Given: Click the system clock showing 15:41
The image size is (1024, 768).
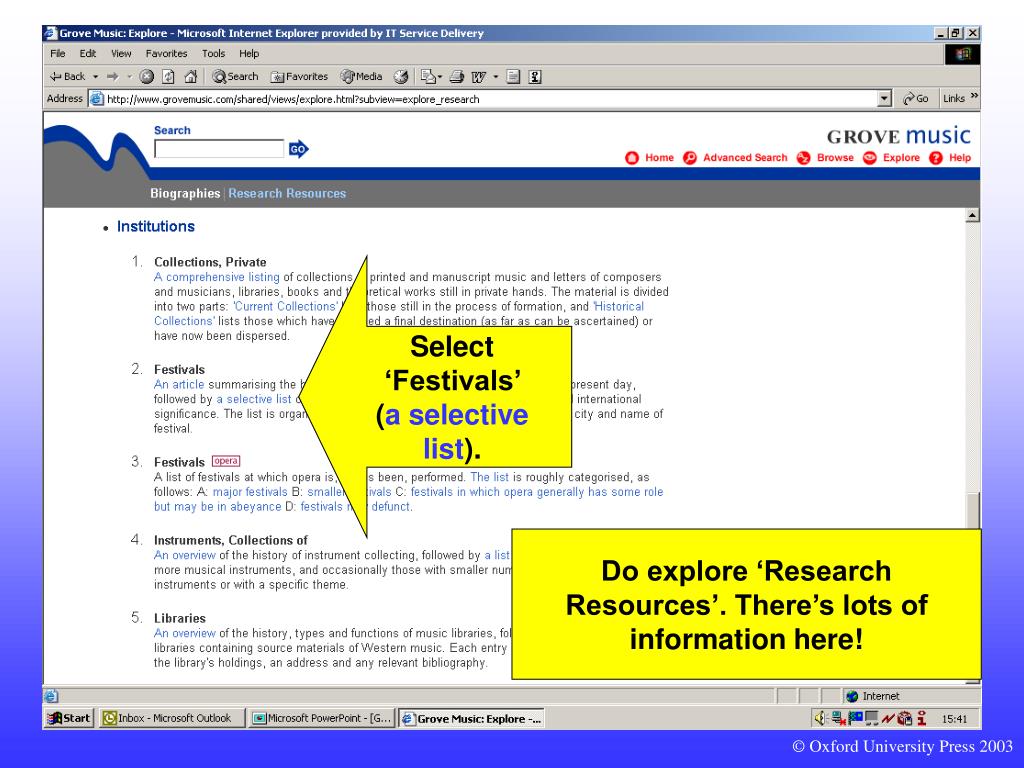Looking at the screenshot, I should (954, 719).
